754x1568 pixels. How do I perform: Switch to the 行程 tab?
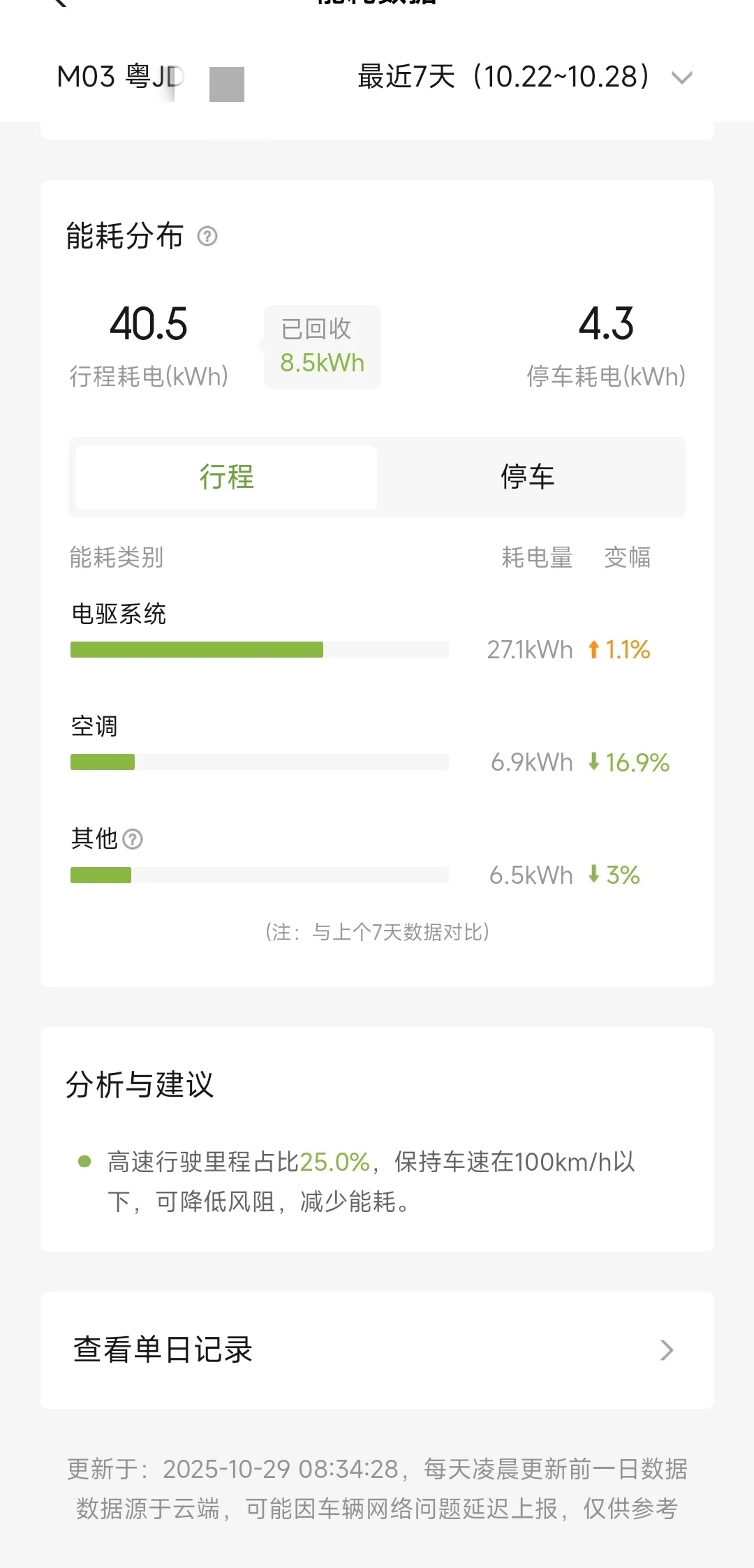(x=227, y=478)
